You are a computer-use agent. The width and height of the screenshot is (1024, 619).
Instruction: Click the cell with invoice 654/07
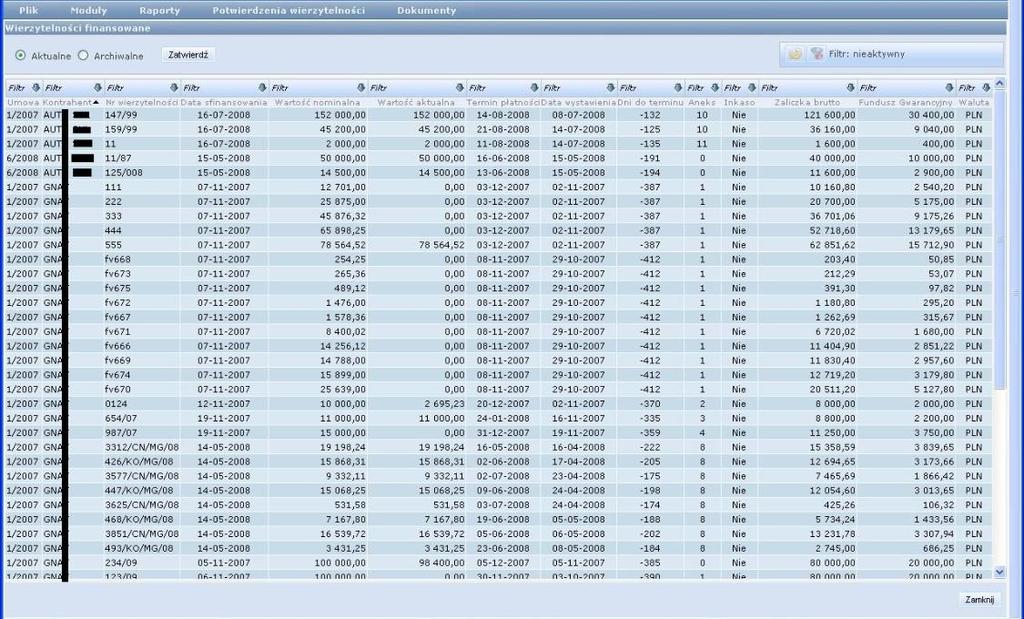142,418
